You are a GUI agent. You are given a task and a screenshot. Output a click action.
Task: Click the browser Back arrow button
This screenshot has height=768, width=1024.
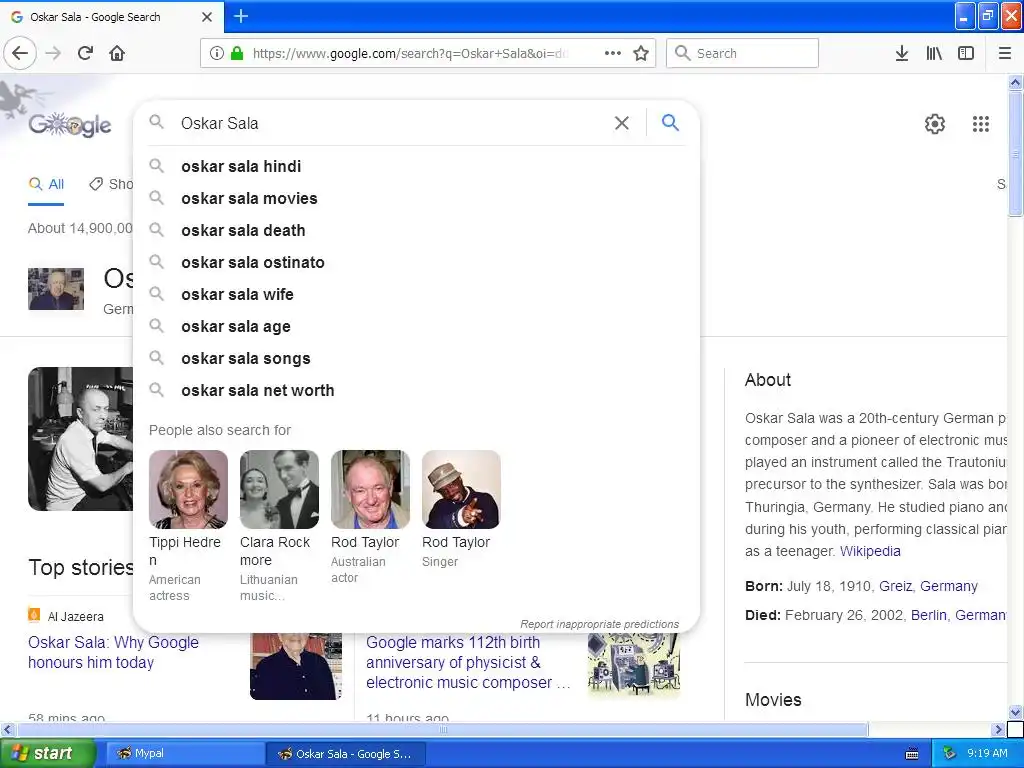(20, 53)
